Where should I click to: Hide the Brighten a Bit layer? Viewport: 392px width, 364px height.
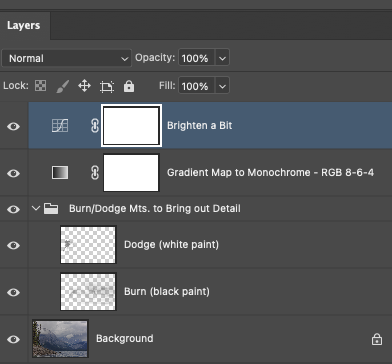click(13, 126)
